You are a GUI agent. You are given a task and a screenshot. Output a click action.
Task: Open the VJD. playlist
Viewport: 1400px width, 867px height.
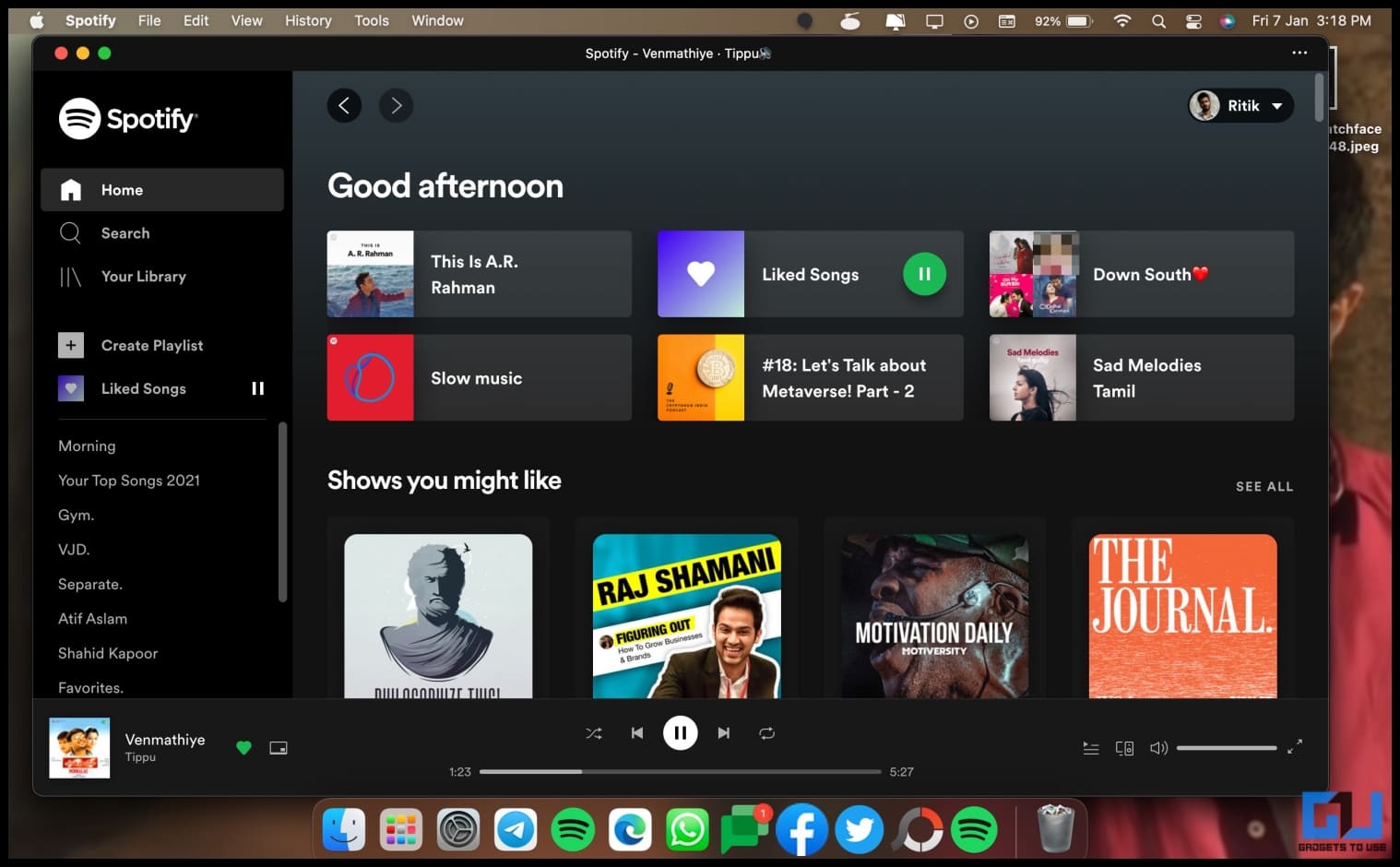coord(74,550)
